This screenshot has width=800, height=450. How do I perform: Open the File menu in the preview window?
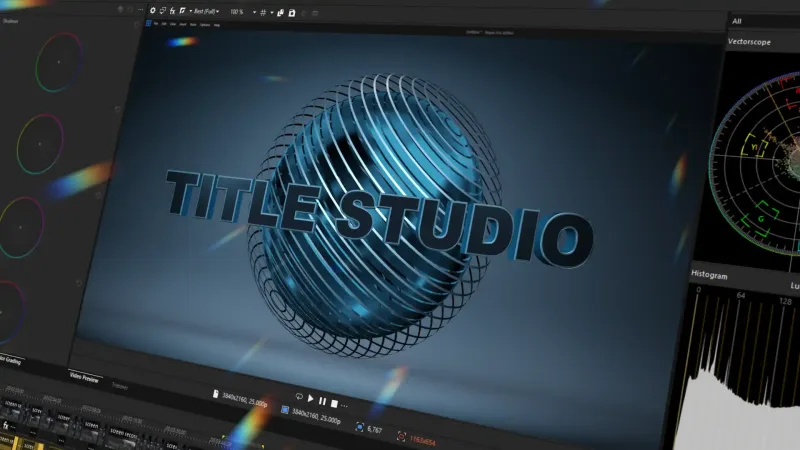point(156,24)
